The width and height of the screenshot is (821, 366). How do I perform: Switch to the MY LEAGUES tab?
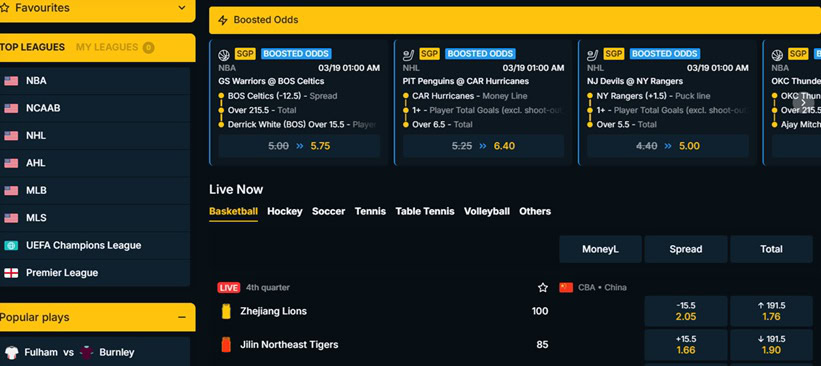(x=107, y=47)
